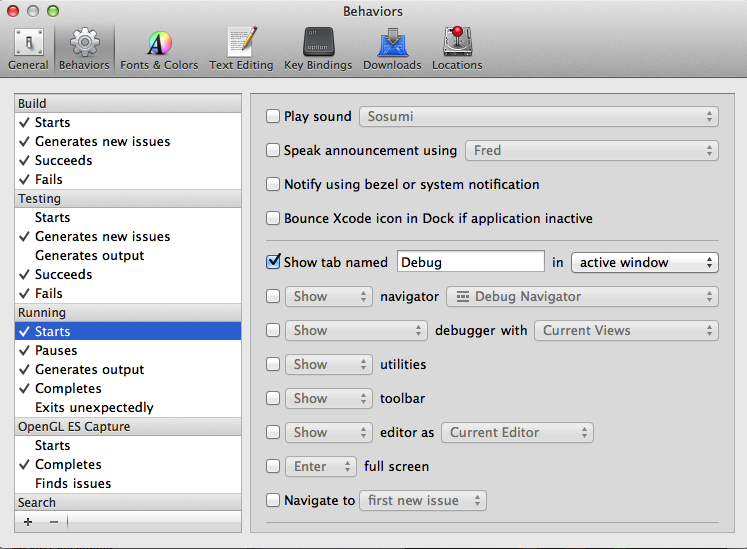Open the Downloads preferences pane
Viewport: 747px width, 549px height.
(x=392, y=50)
